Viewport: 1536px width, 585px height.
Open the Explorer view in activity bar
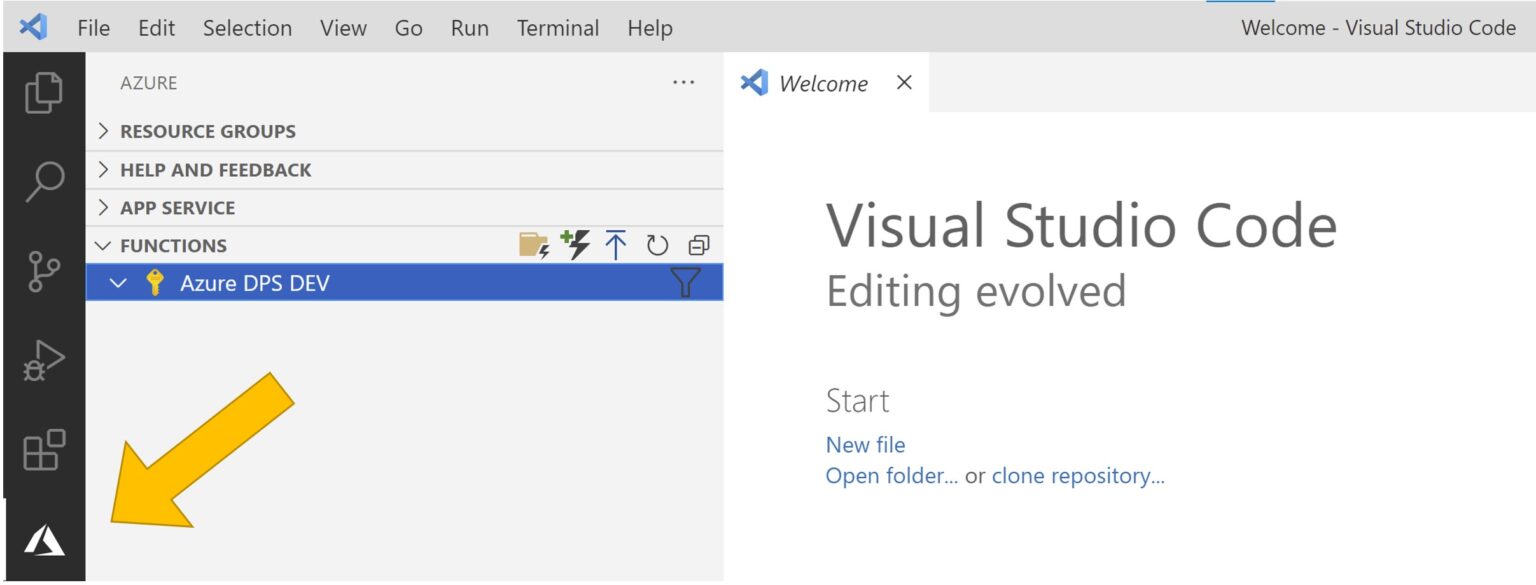tap(43, 93)
